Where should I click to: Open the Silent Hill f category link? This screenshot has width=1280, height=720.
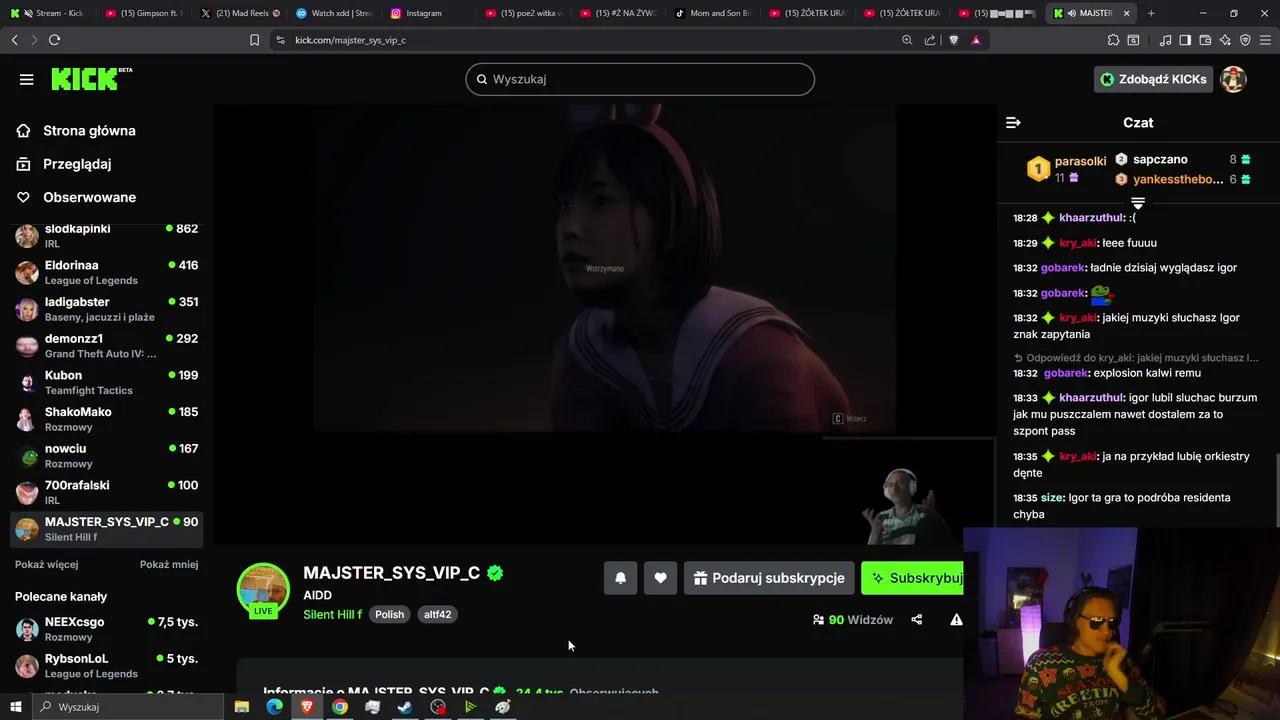pos(332,614)
